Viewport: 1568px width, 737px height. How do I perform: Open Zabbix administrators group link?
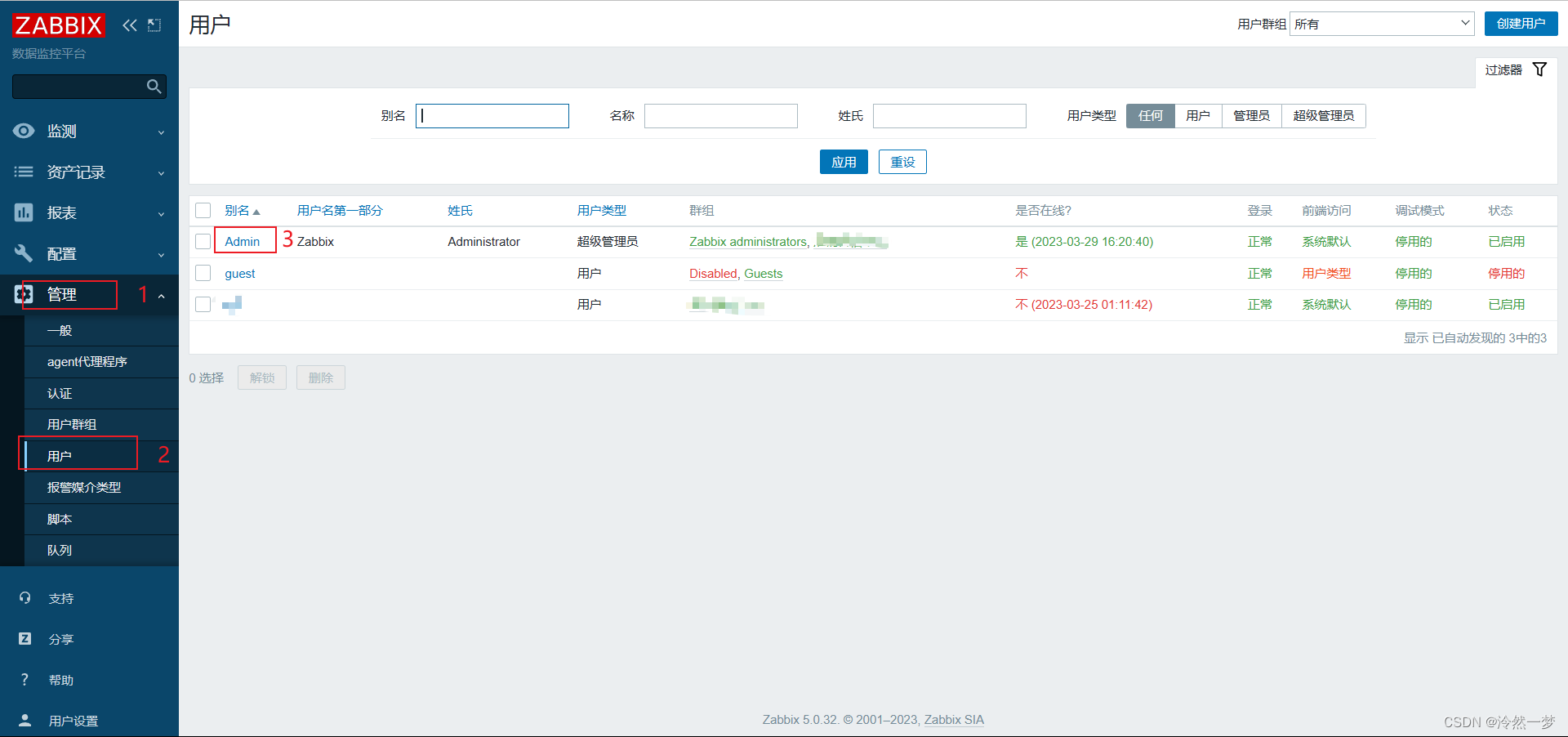tap(748, 242)
